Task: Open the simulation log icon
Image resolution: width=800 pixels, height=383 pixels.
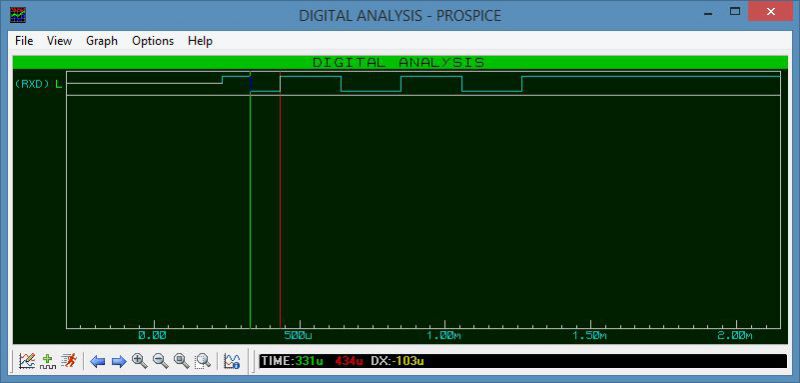Action: click(232, 361)
